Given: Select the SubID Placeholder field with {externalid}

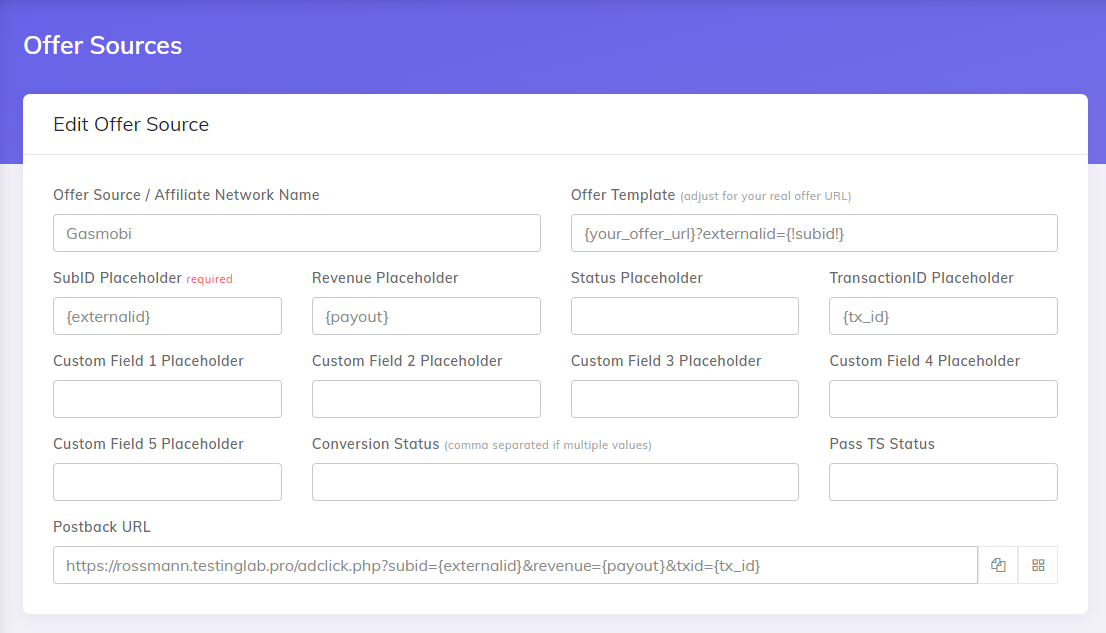Looking at the screenshot, I should coord(167,316).
